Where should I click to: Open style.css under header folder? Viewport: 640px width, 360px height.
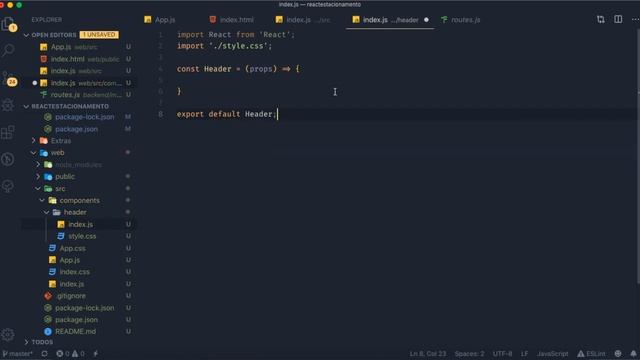click(x=80, y=236)
